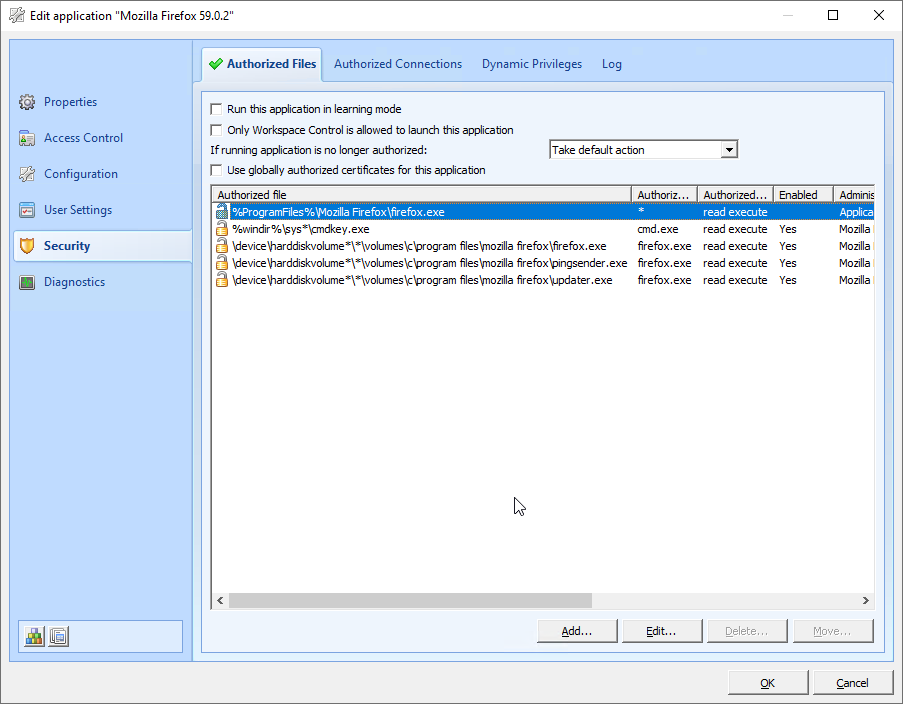Click the User Settings icon
This screenshot has width=903, height=704.
click(27, 210)
